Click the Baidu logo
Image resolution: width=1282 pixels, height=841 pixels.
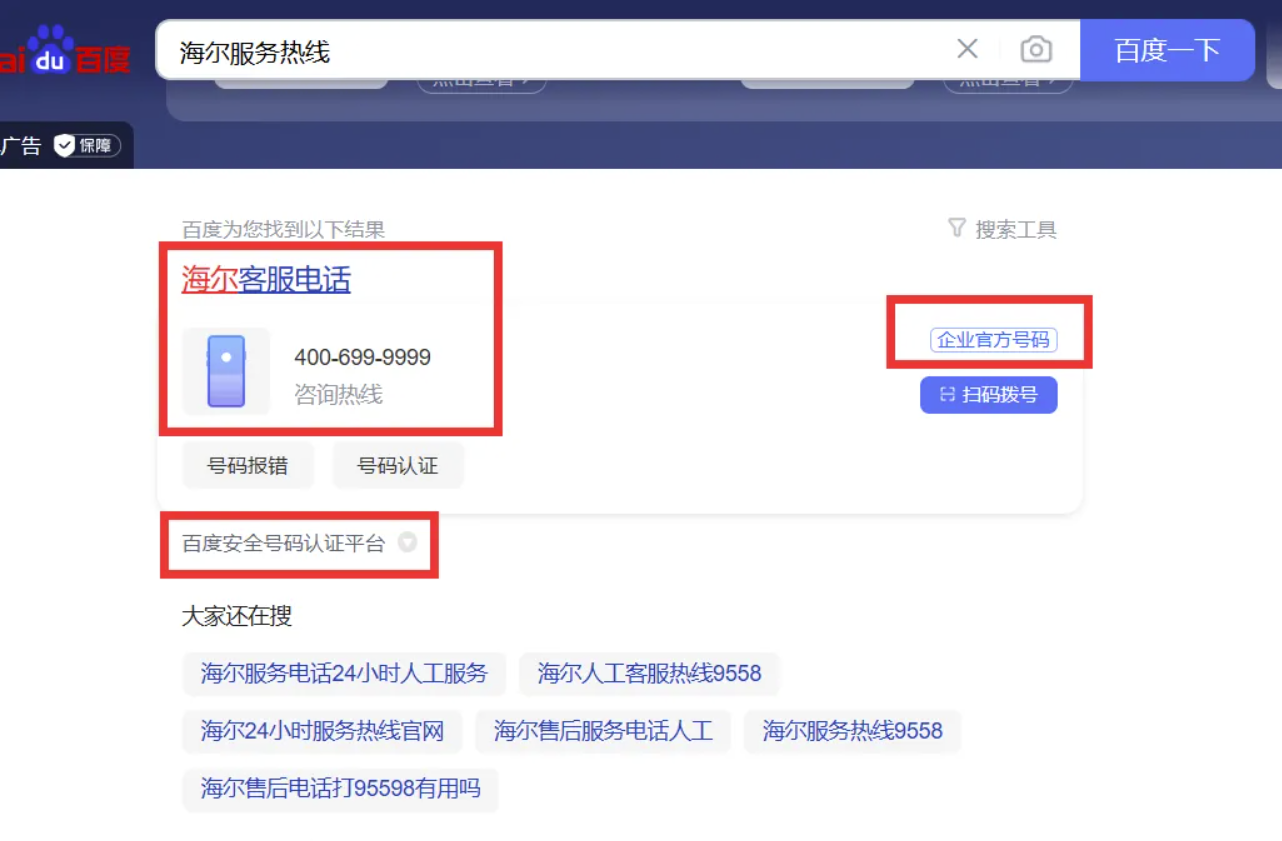point(63,50)
